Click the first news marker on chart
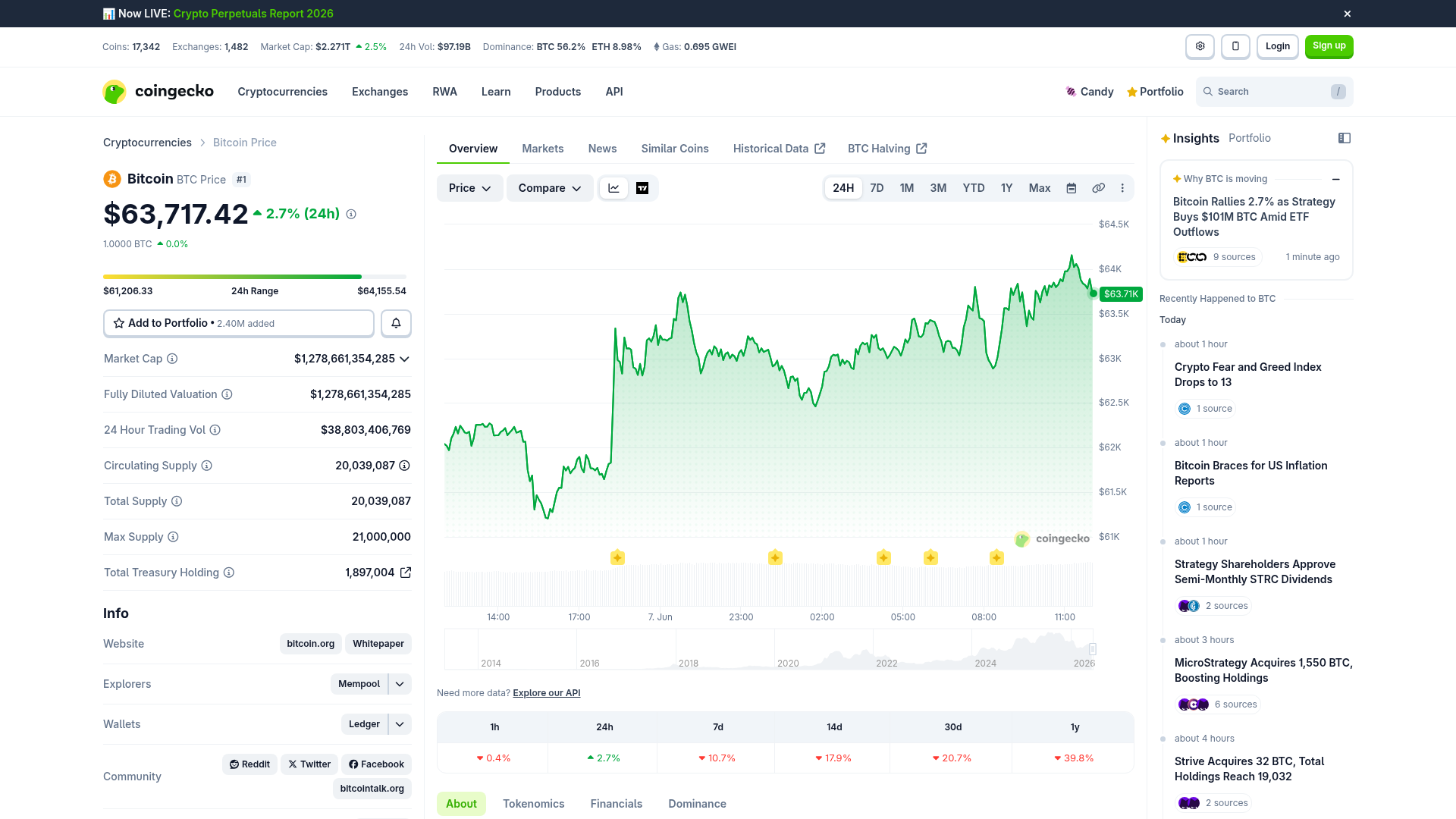Screen dimensions: 1456x819 tap(617, 558)
